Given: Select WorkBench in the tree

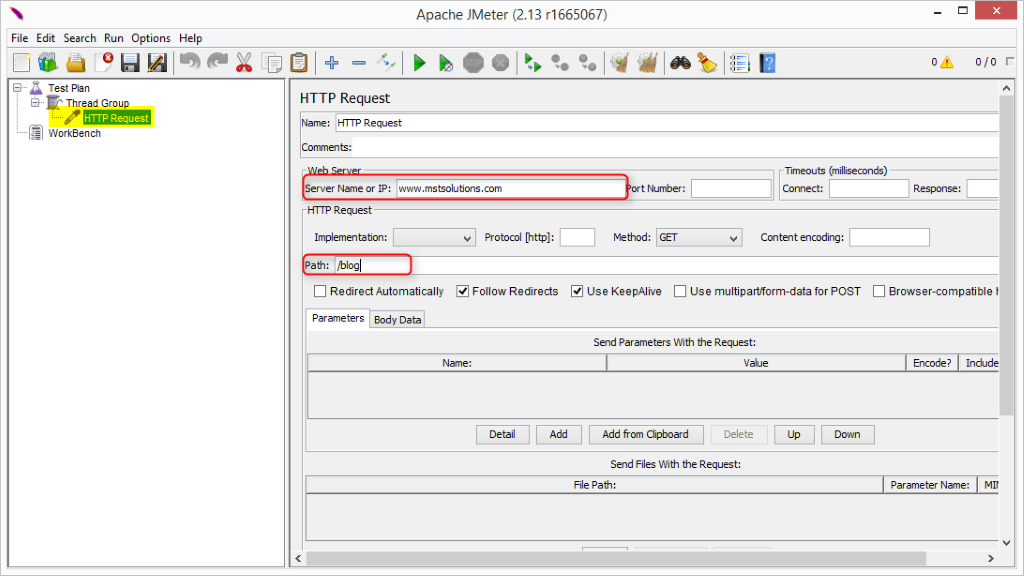Looking at the screenshot, I should tap(74, 133).
